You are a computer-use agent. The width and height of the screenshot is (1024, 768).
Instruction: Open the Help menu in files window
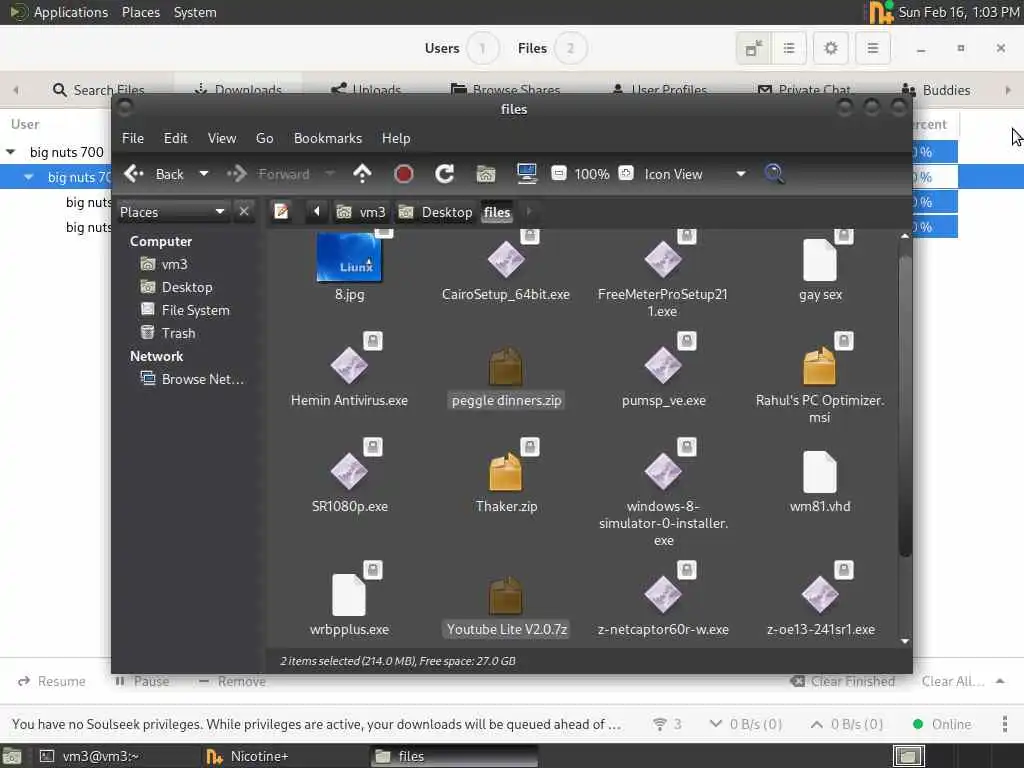396,138
